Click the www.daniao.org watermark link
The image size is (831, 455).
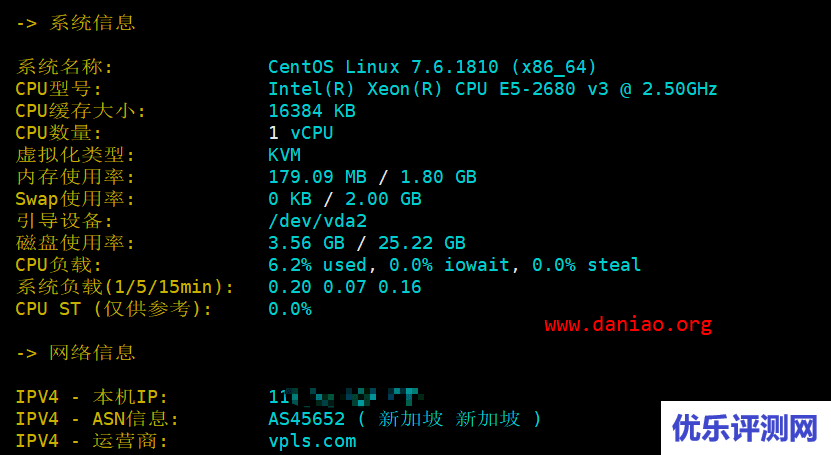[x=628, y=325]
